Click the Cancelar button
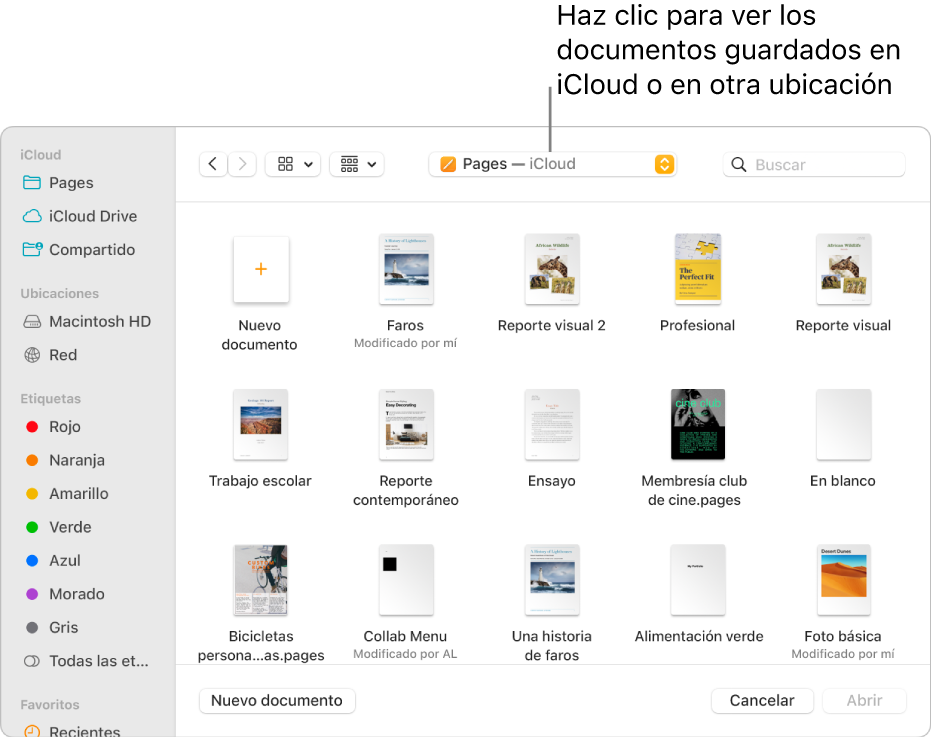Viewport: 931px width, 737px height. point(762,700)
